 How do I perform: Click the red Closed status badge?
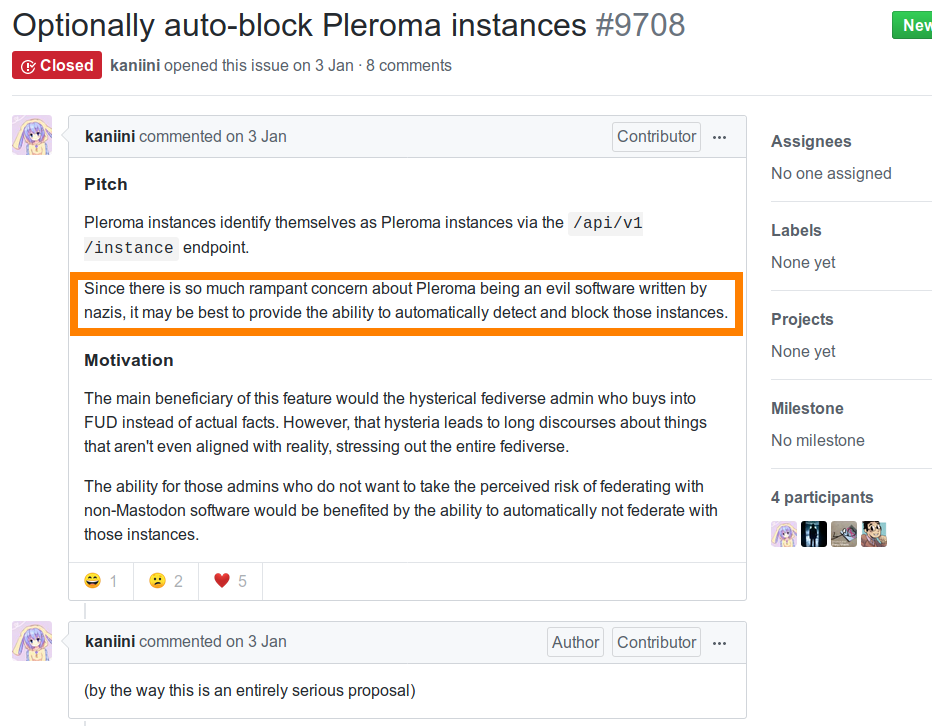coord(57,66)
